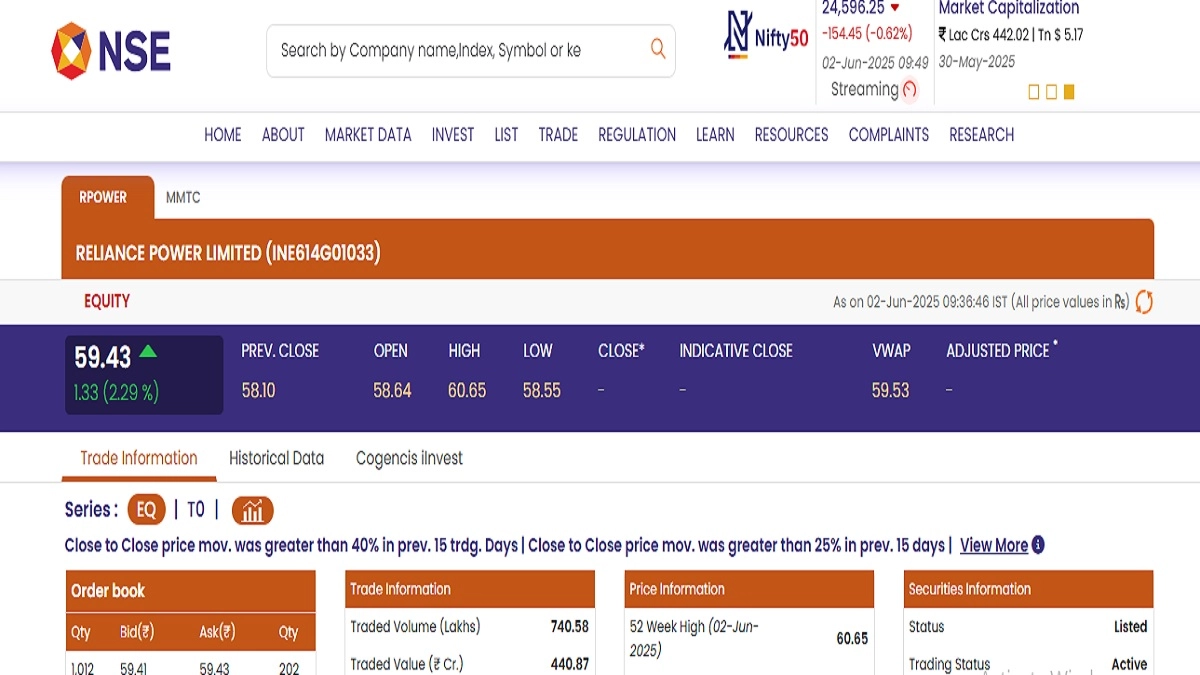1200x675 pixels.
Task: Click the NSE logo
Action: pyautogui.click(x=111, y=50)
